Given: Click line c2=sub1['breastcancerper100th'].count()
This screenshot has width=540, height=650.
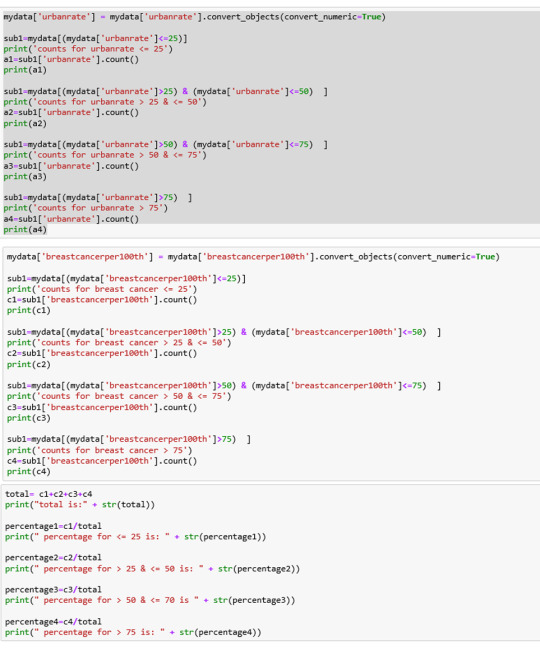Looking at the screenshot, I should tap(102, 353).
